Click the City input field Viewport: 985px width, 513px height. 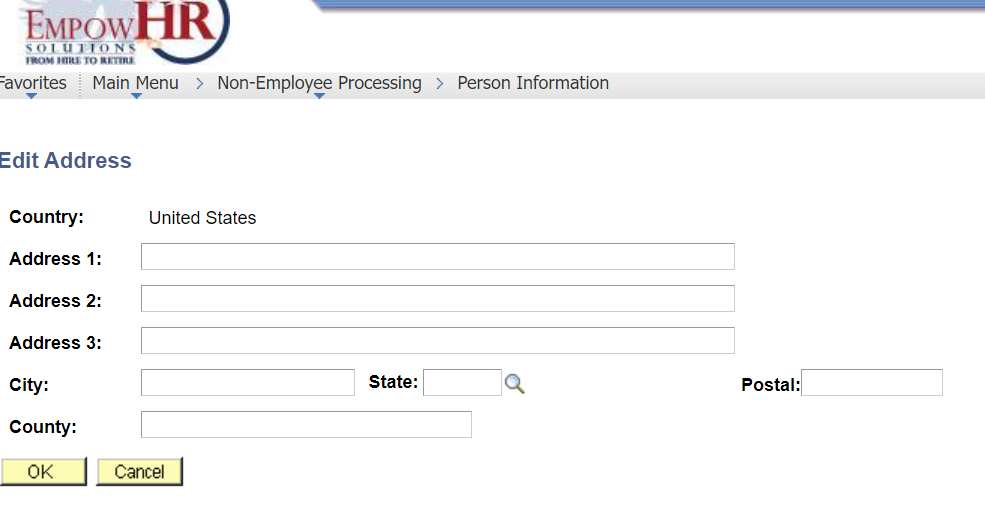click(x=247, y=383)
